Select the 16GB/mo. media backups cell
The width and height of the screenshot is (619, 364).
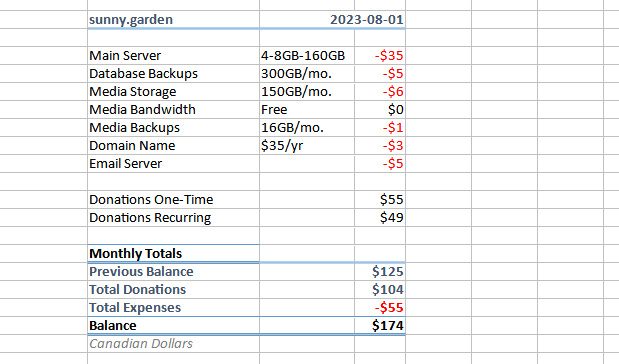[x=307, y=128]
